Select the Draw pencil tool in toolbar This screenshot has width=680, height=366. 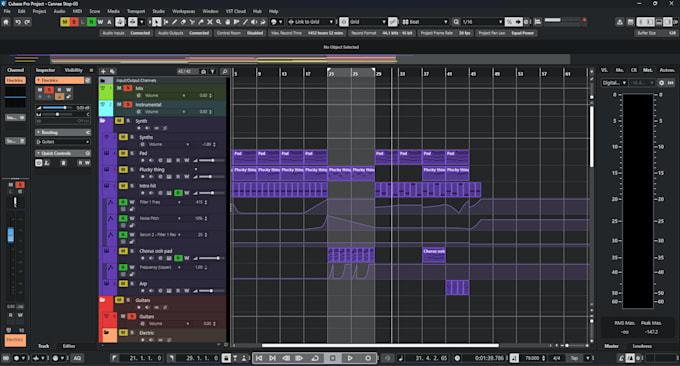174,22
